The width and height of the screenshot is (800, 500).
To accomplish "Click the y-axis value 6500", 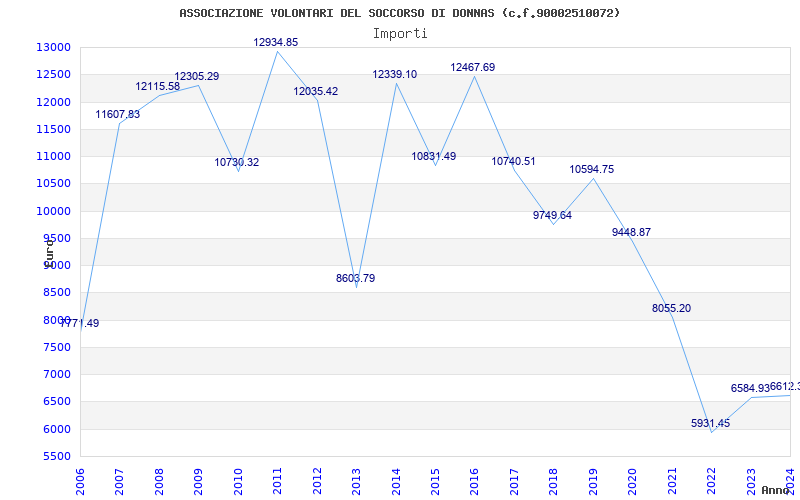I will pos(56,402).
